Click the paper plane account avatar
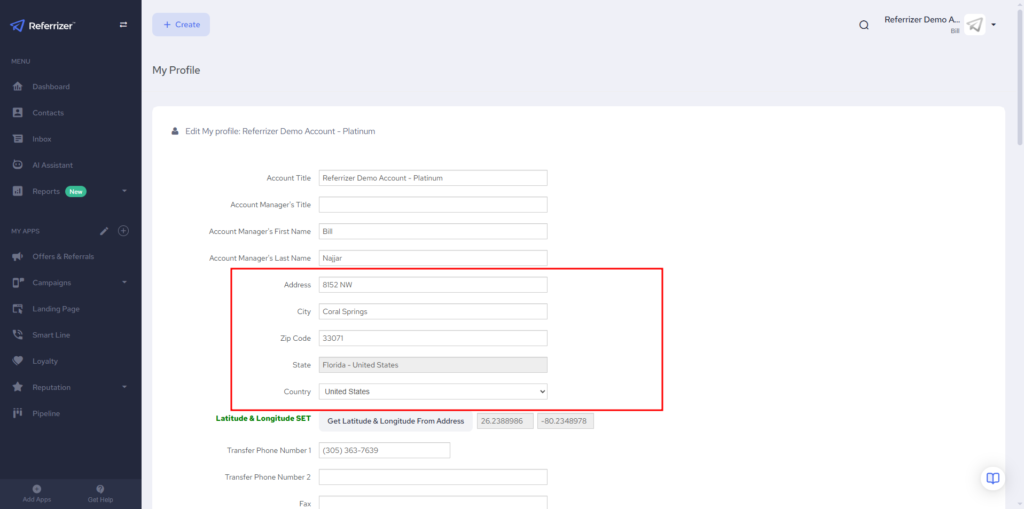The width and height of the screenshot is (1024, 509). 975,25
